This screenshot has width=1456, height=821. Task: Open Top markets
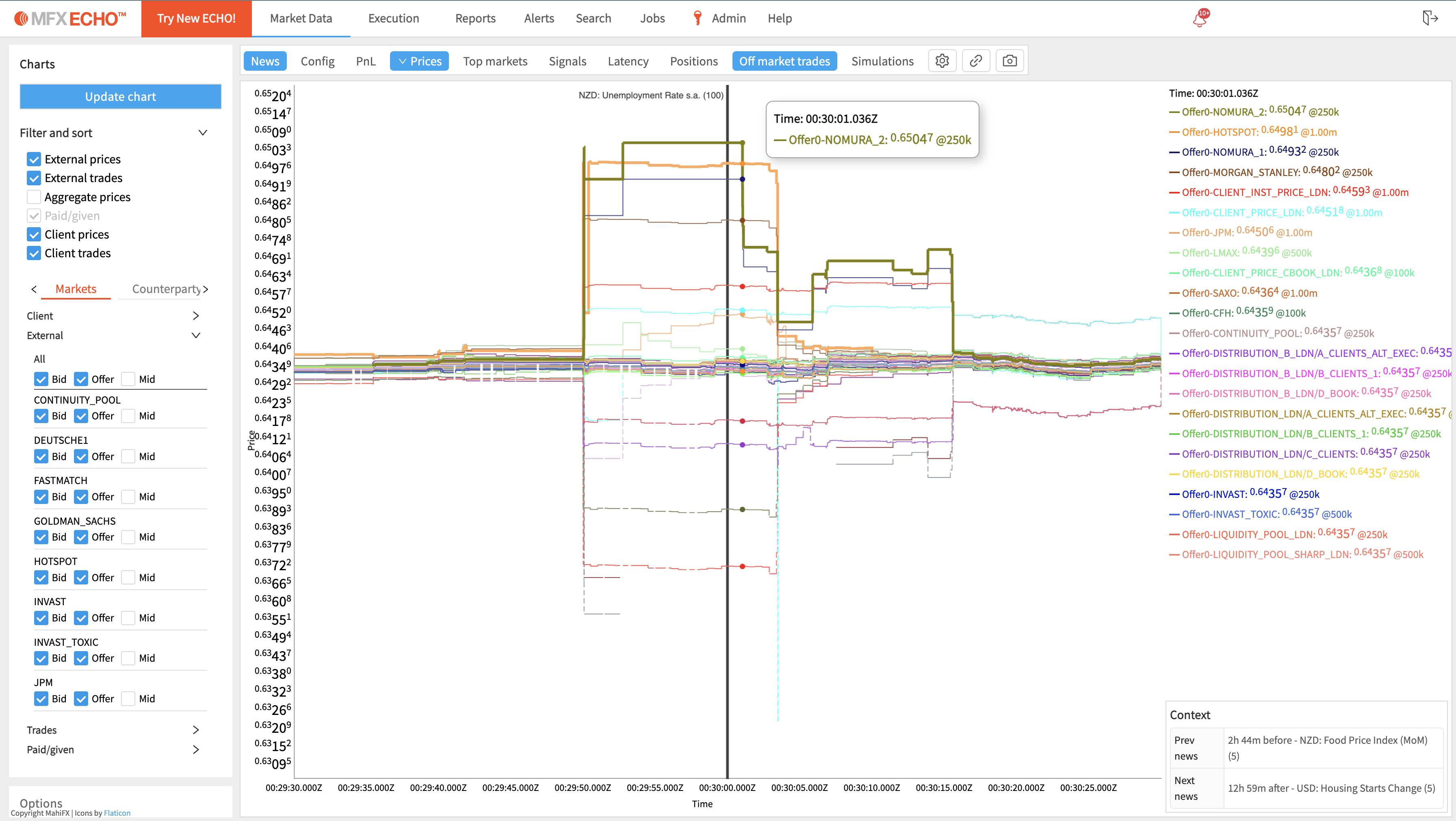pyautogui.click(x=495, y=61)
